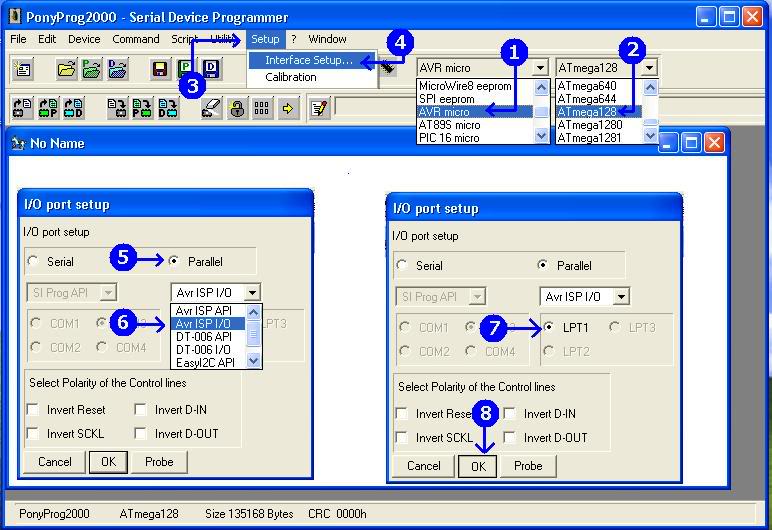Choose Interface Setup... menu entry
The height and width of the screenshot is (530, 772).
pos(311,60)
